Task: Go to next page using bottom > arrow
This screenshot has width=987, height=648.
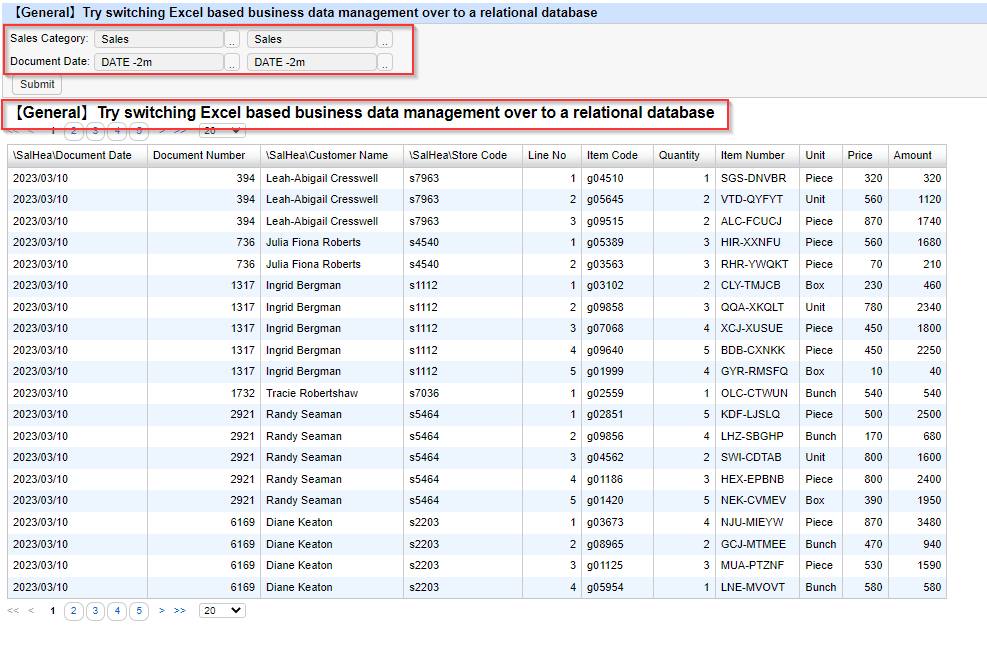Action: [x=162, y=610]
